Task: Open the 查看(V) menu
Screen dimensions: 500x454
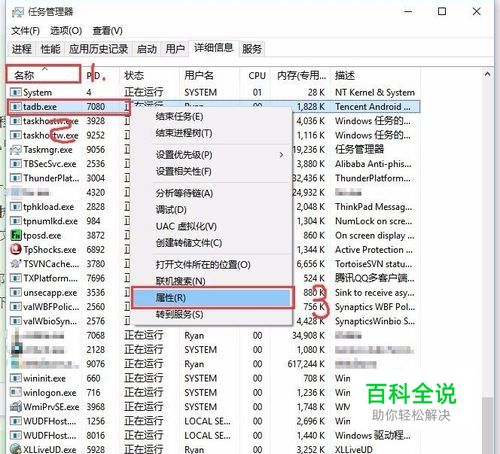Action: point(107,31)
